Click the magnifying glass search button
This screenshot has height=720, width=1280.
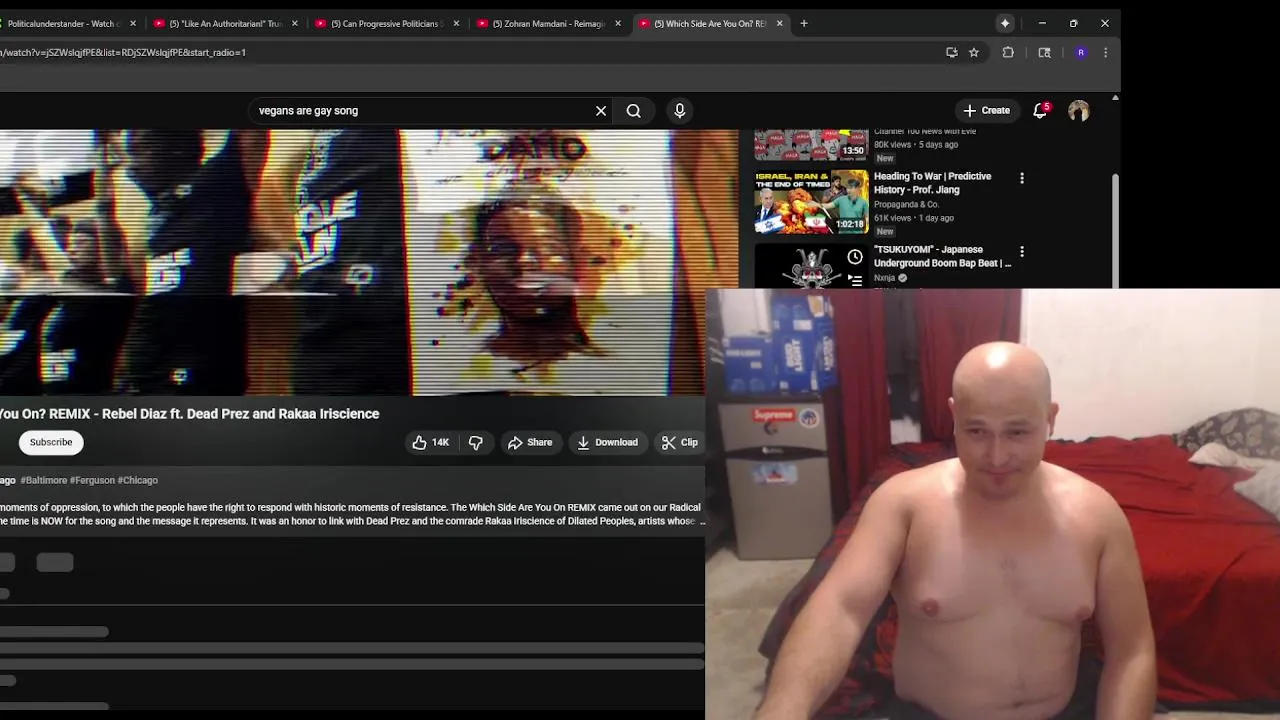click(634, 111)
